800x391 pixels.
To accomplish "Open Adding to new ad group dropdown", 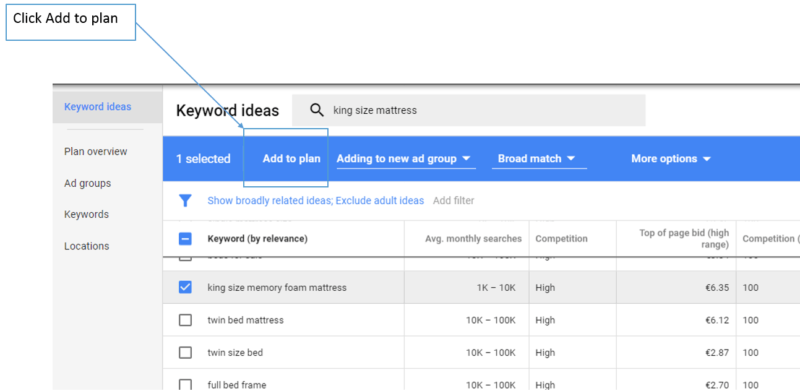I will (406, 159).
